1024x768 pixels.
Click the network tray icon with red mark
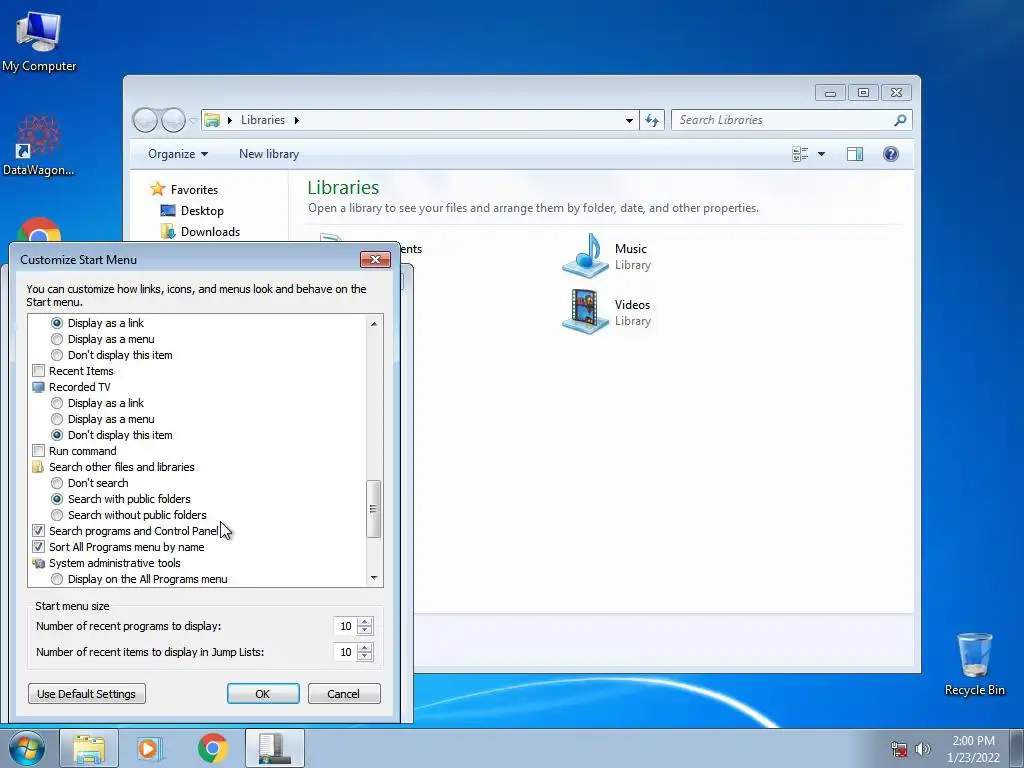click(899, 749)
